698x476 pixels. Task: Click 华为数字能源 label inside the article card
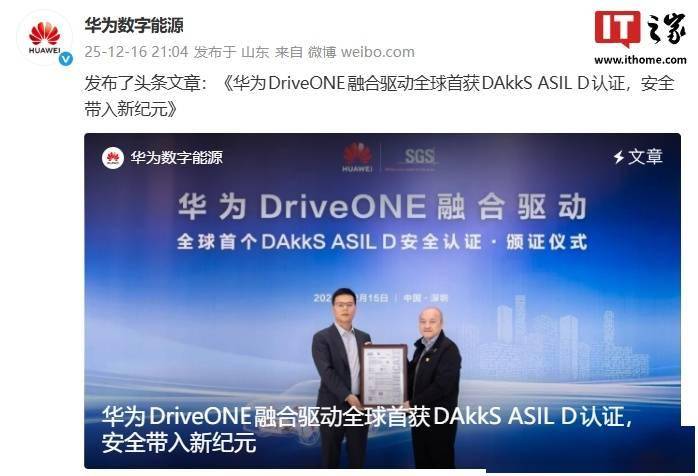(176, 158)
